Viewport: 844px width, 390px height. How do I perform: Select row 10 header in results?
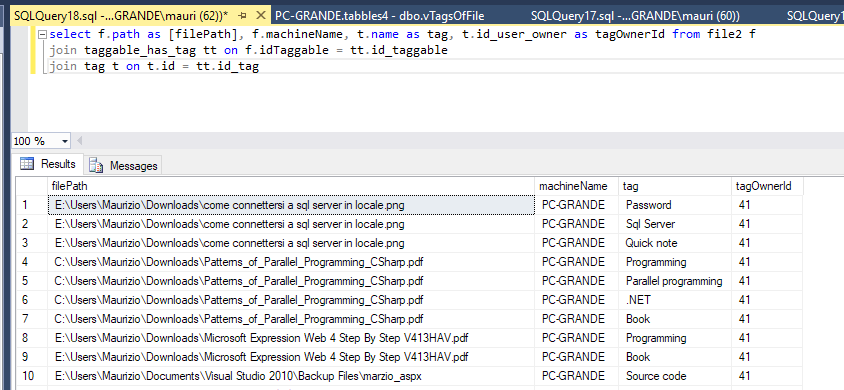coord(31,376)
